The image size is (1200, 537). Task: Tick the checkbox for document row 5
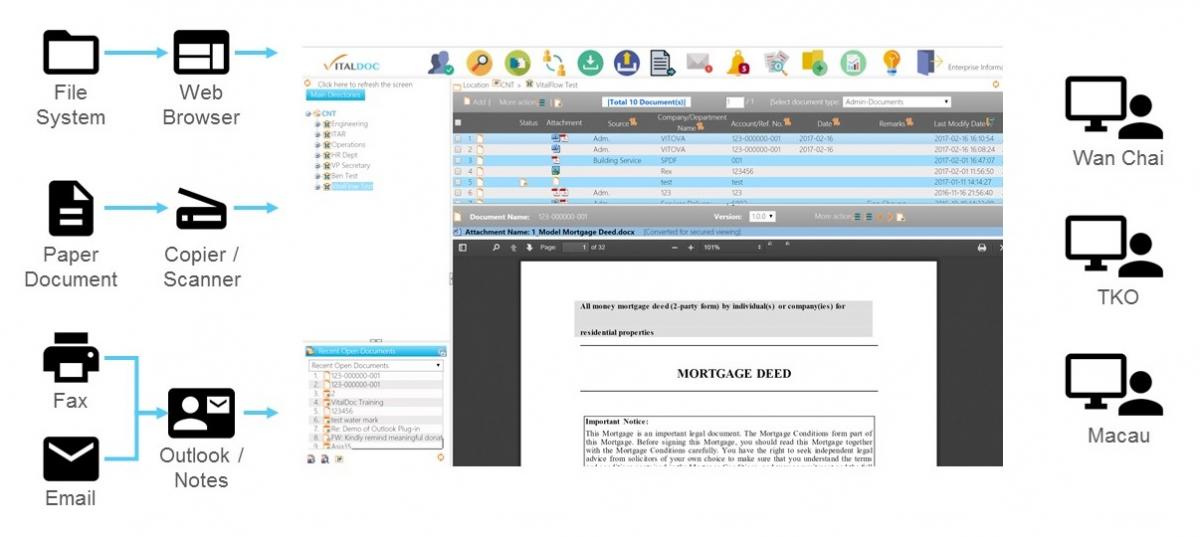tap(458, 182)
